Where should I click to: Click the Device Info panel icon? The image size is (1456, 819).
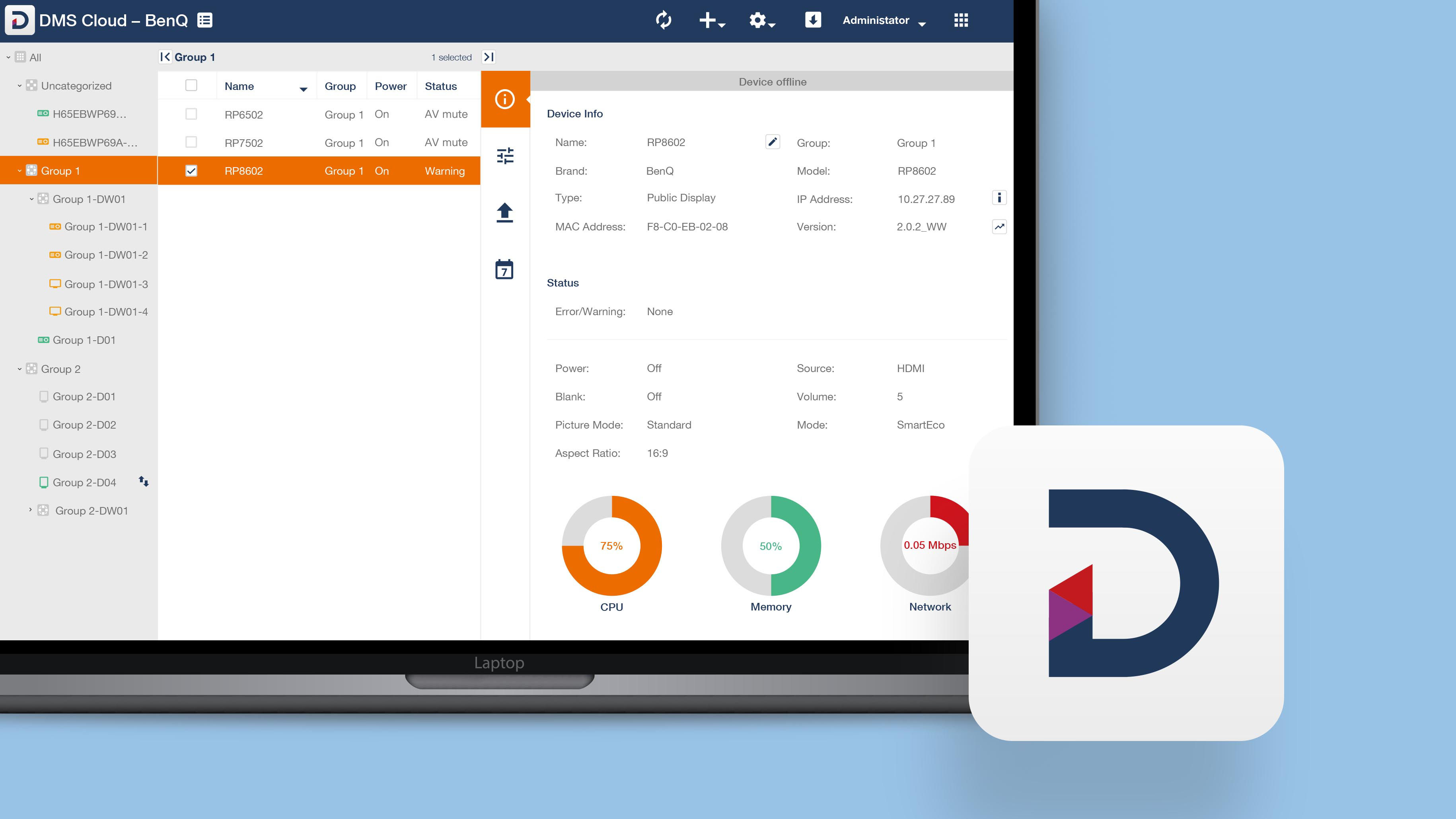[x=505, y=99]
